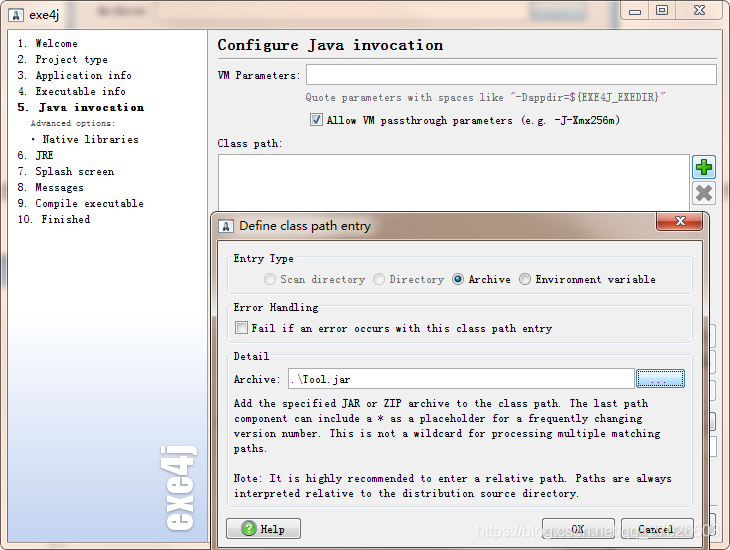Go to step 10 Finished

pyautogui.click(x=54, y=219)
